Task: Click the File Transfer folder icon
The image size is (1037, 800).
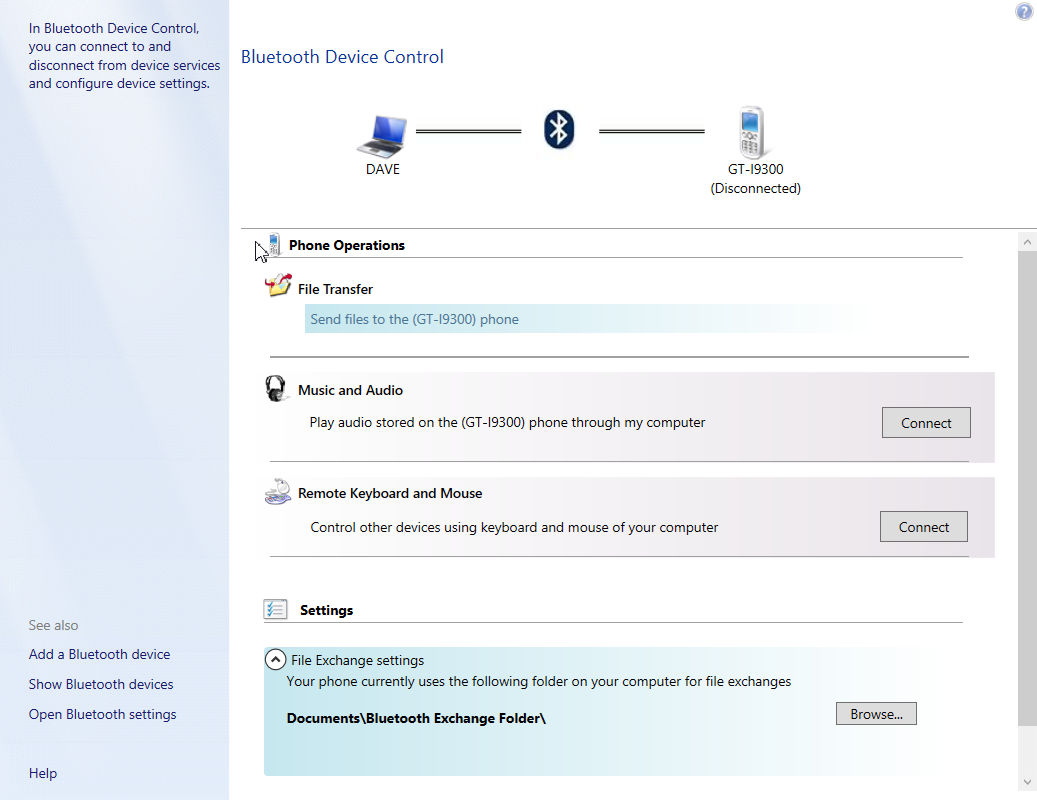Action: 278,285
